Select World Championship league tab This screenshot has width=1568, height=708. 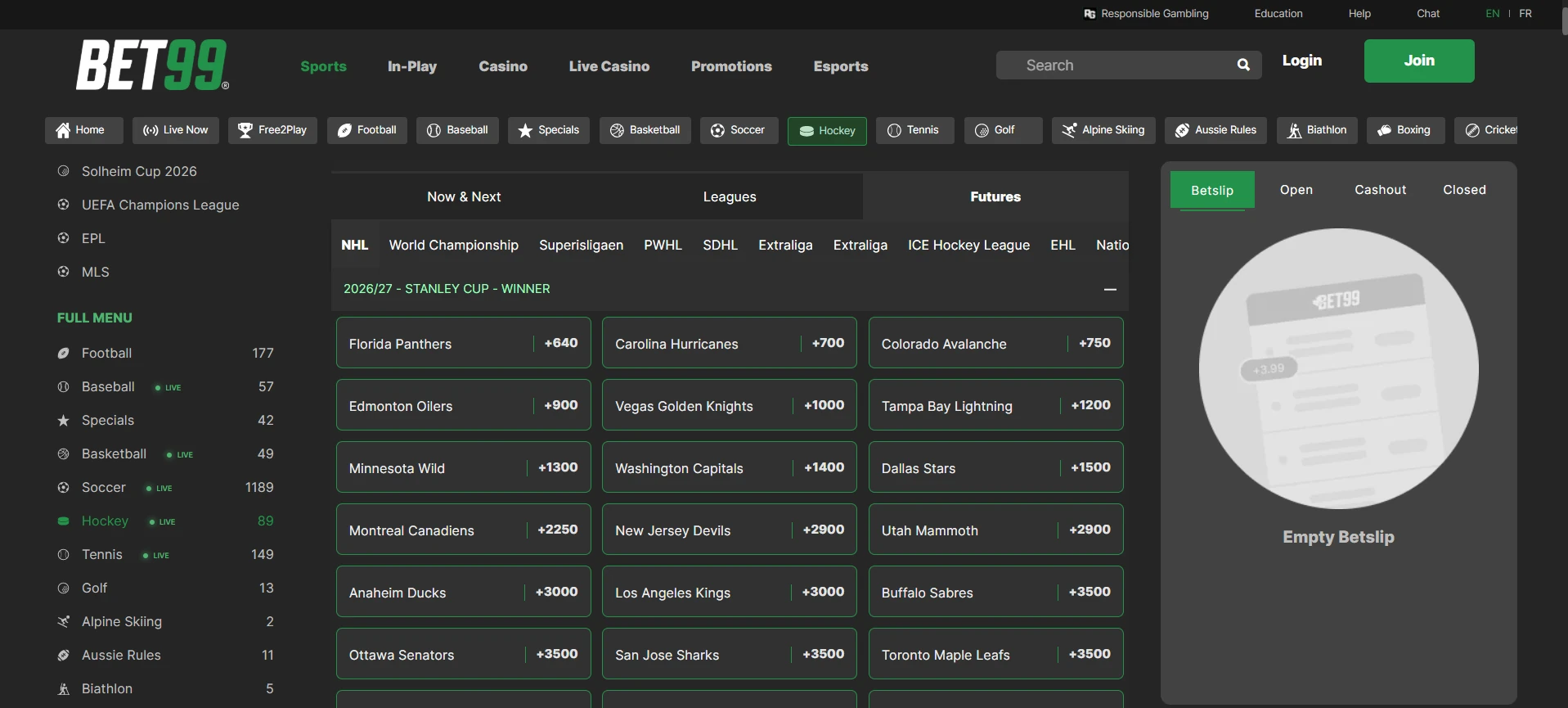tap(454, 245)
